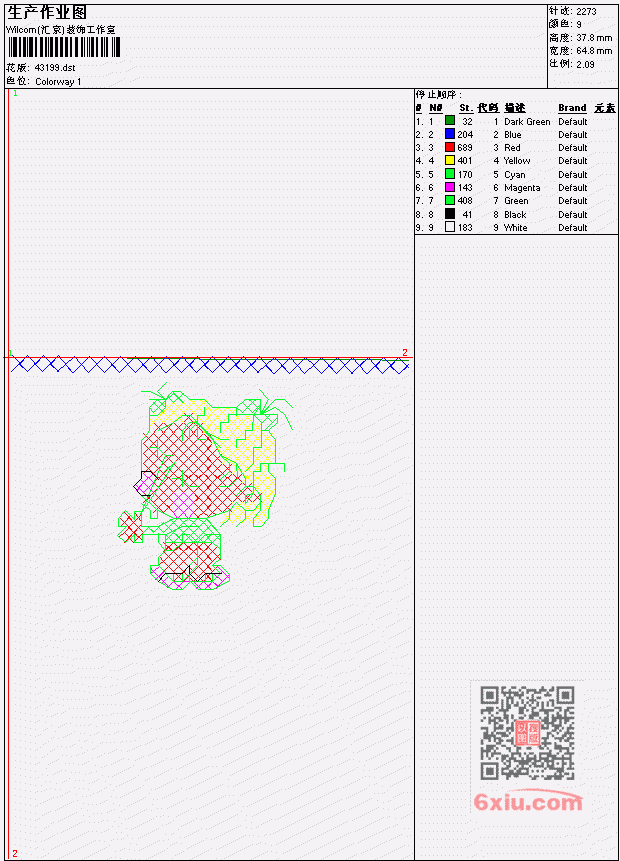Select the 'Yellow' color name text
Screen dimensions: 620x861
tap(517, 161)
